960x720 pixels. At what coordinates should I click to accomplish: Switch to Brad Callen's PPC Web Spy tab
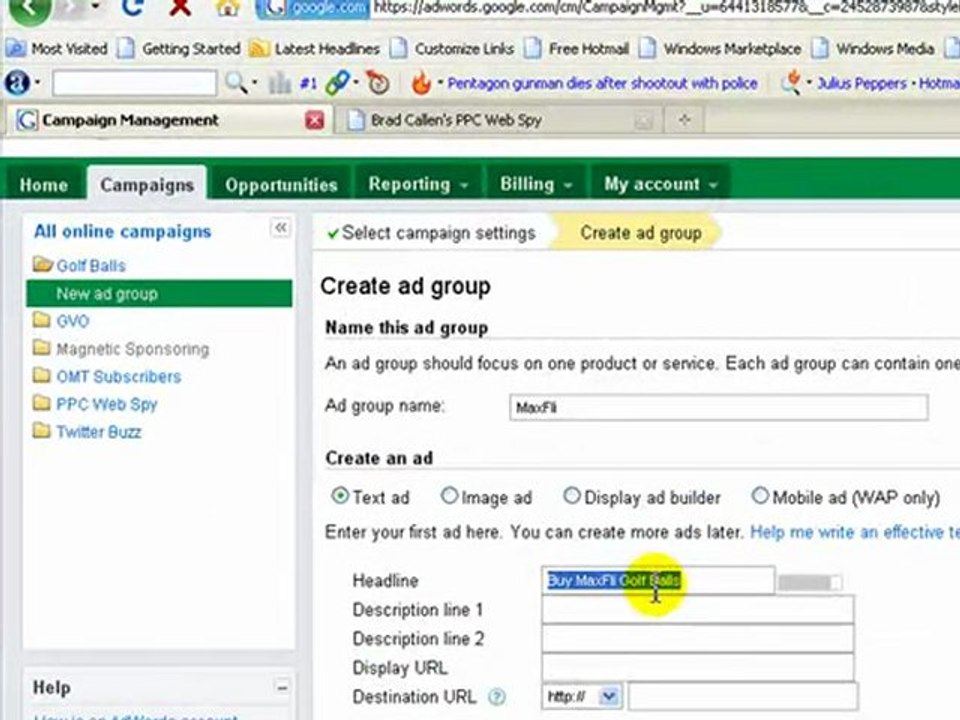point(456,120)
